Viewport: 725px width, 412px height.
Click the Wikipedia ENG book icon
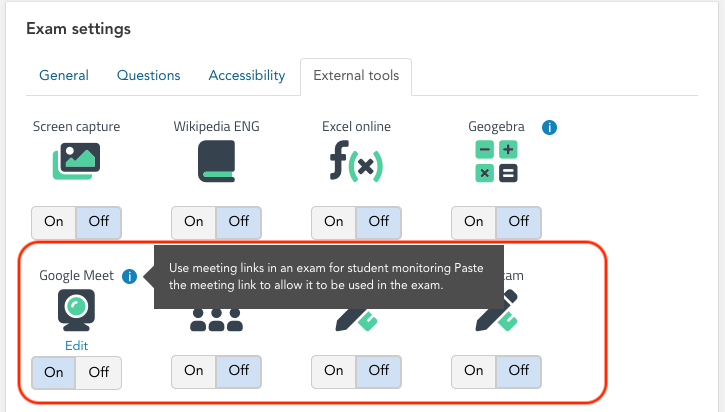216,161
